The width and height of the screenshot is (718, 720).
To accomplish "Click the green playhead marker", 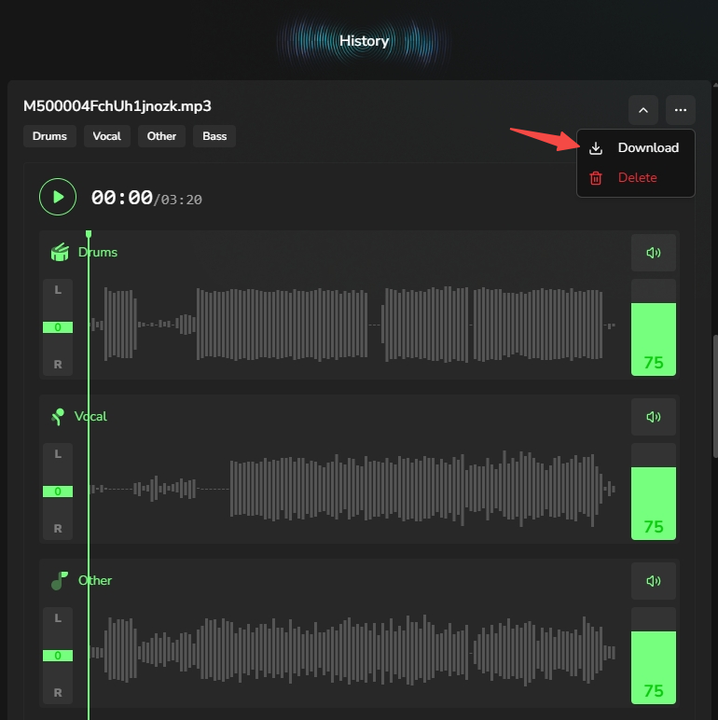I will coord(89,235).
